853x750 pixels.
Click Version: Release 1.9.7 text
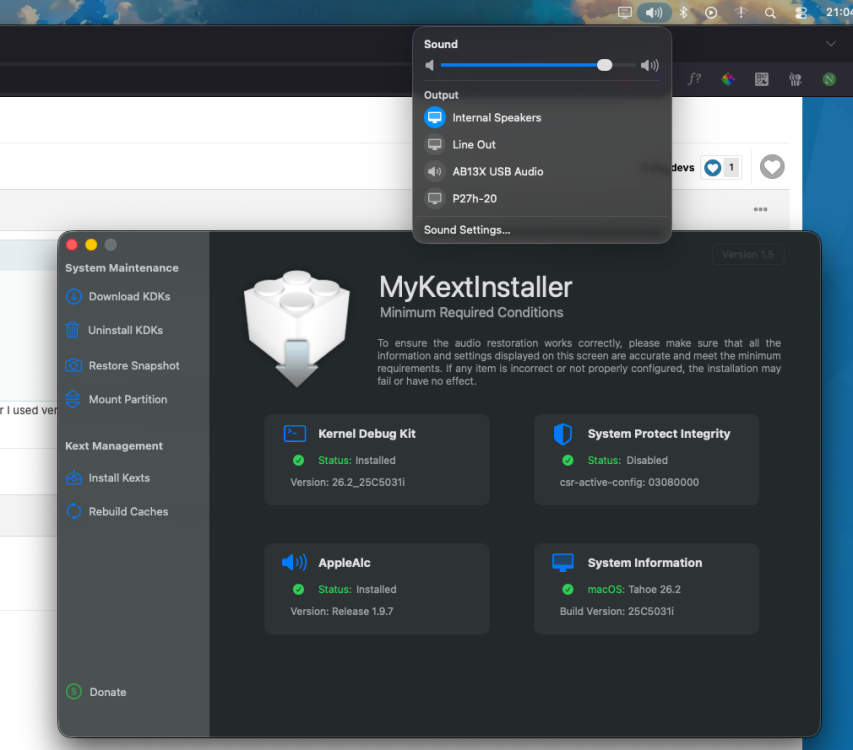[x=342, y=611]
